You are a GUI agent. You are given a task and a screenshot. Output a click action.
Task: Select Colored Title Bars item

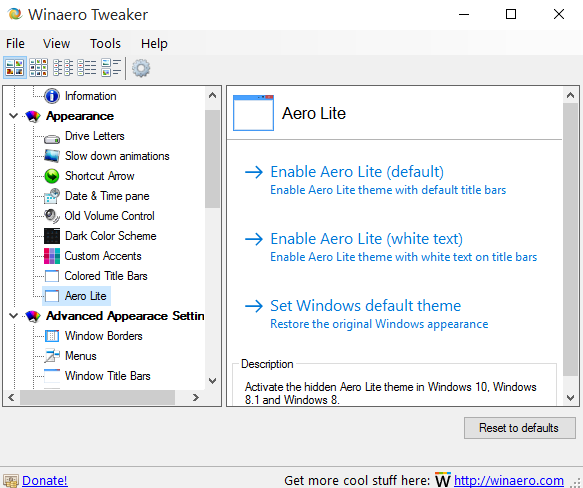pos(106,276)
